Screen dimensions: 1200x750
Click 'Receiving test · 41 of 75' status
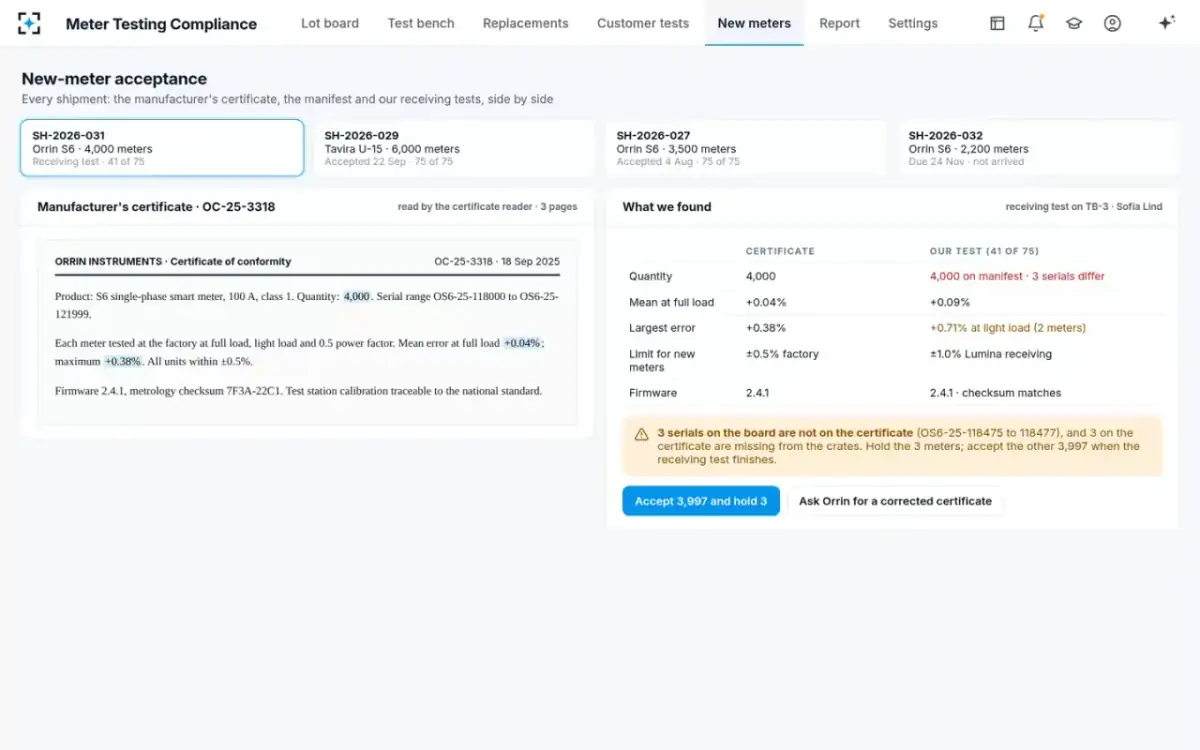click(88, 161)
